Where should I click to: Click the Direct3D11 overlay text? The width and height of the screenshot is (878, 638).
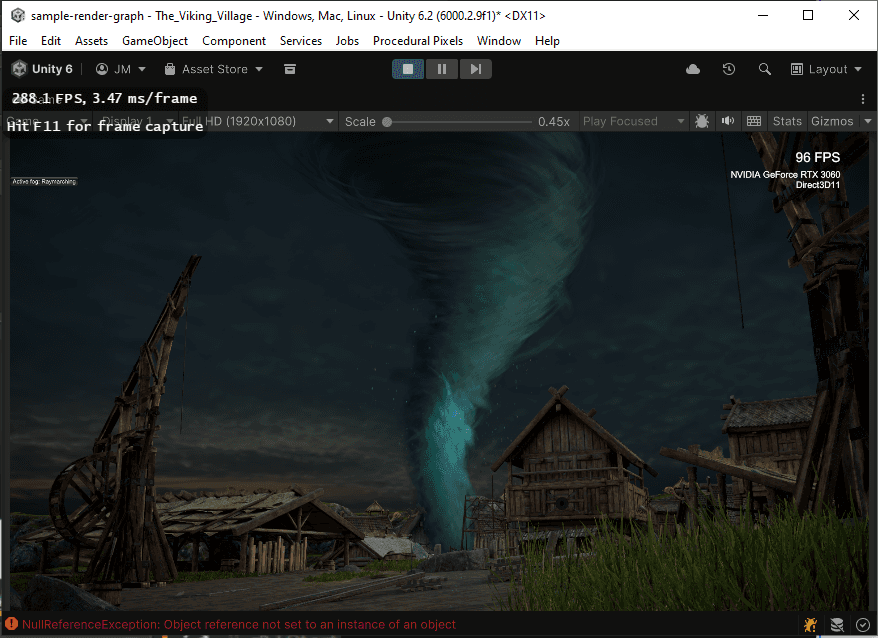(818, 185)
